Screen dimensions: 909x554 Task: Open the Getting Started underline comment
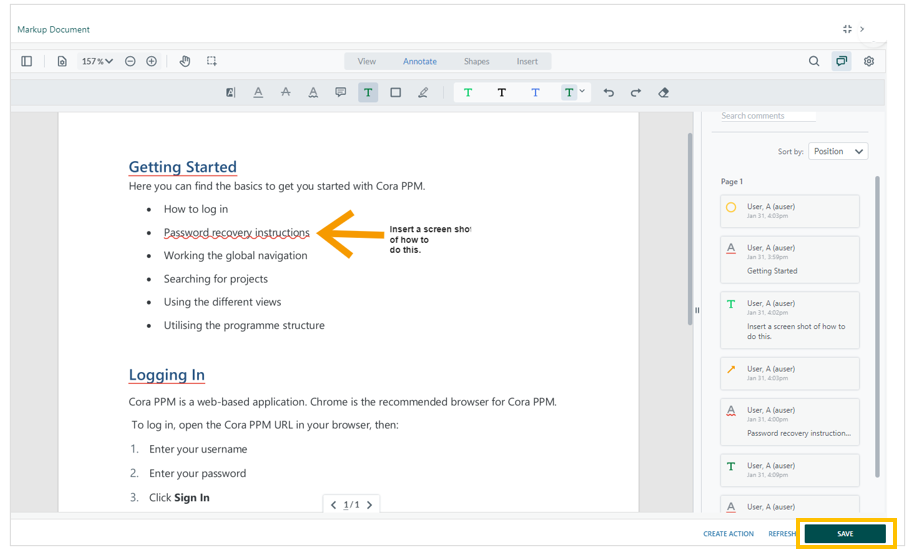(790, 260)
